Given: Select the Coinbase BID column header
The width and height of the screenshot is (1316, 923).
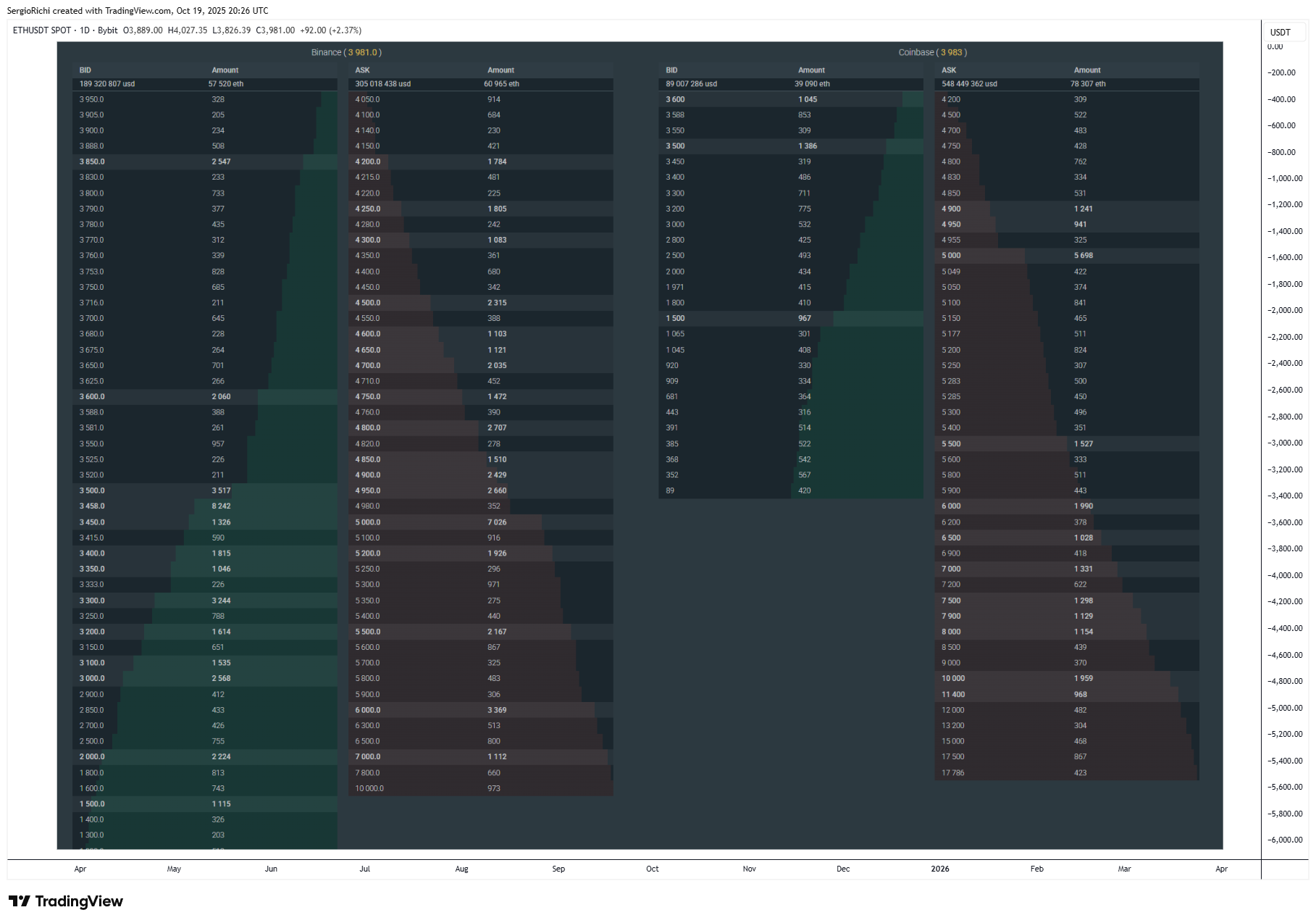Looking at the screenshot, I should (671, 70).
